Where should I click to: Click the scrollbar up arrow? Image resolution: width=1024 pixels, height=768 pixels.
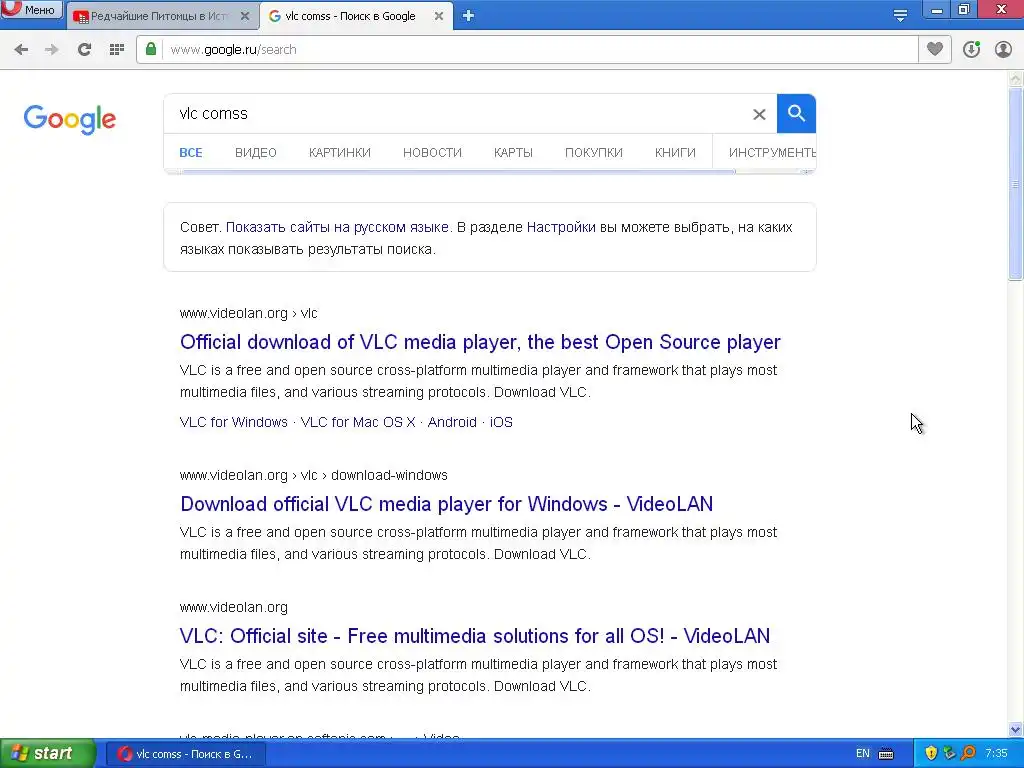tap(1016, 79)
